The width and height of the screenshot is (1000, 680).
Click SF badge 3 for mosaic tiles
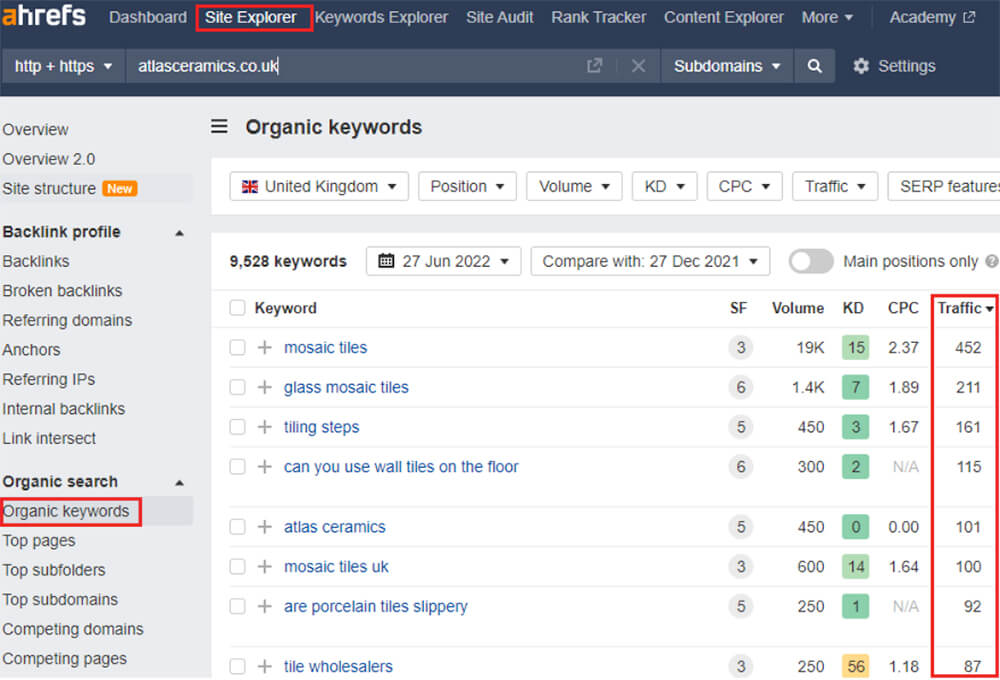pyautogui.click(x=740, y=348)
